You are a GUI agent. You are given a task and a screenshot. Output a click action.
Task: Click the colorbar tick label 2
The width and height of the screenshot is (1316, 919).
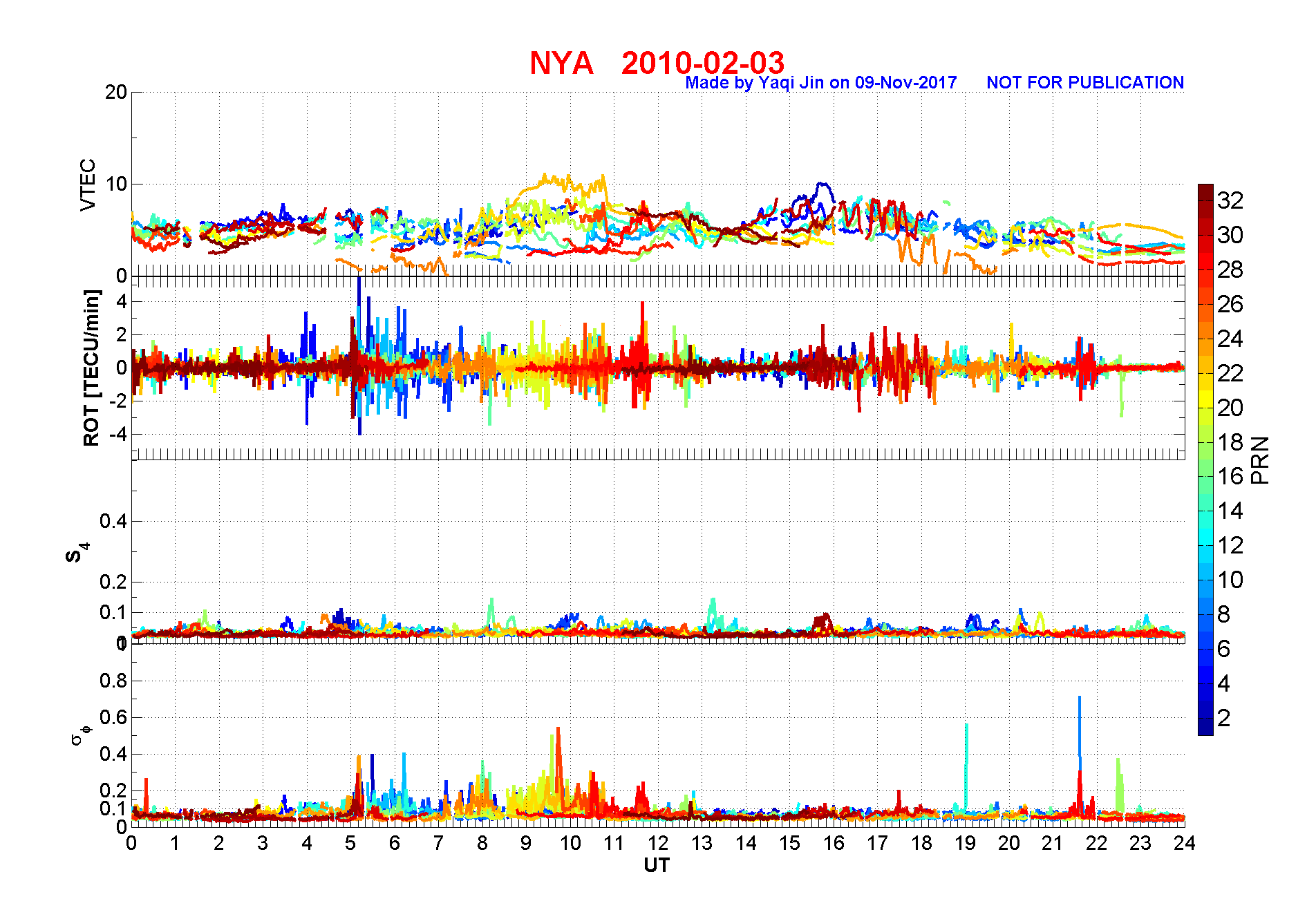tap(1223, 718)
